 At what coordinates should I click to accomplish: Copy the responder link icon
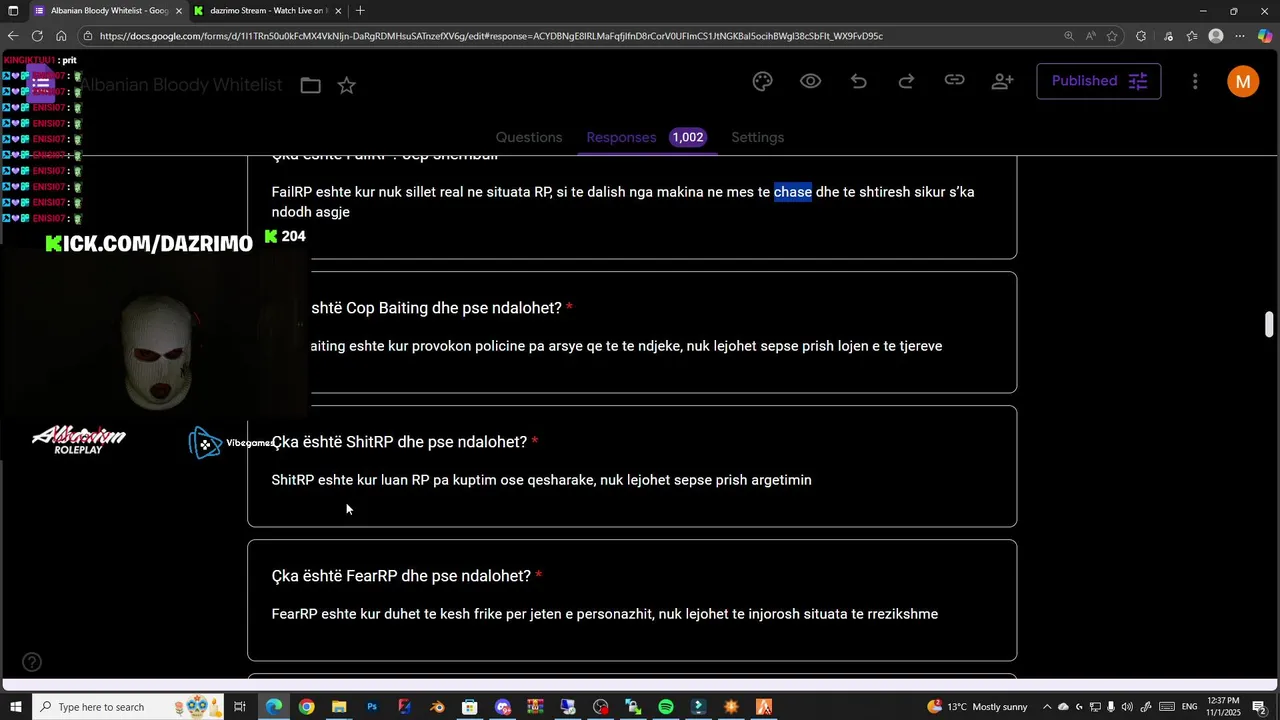pyautogui.click(x=955, y=81)
